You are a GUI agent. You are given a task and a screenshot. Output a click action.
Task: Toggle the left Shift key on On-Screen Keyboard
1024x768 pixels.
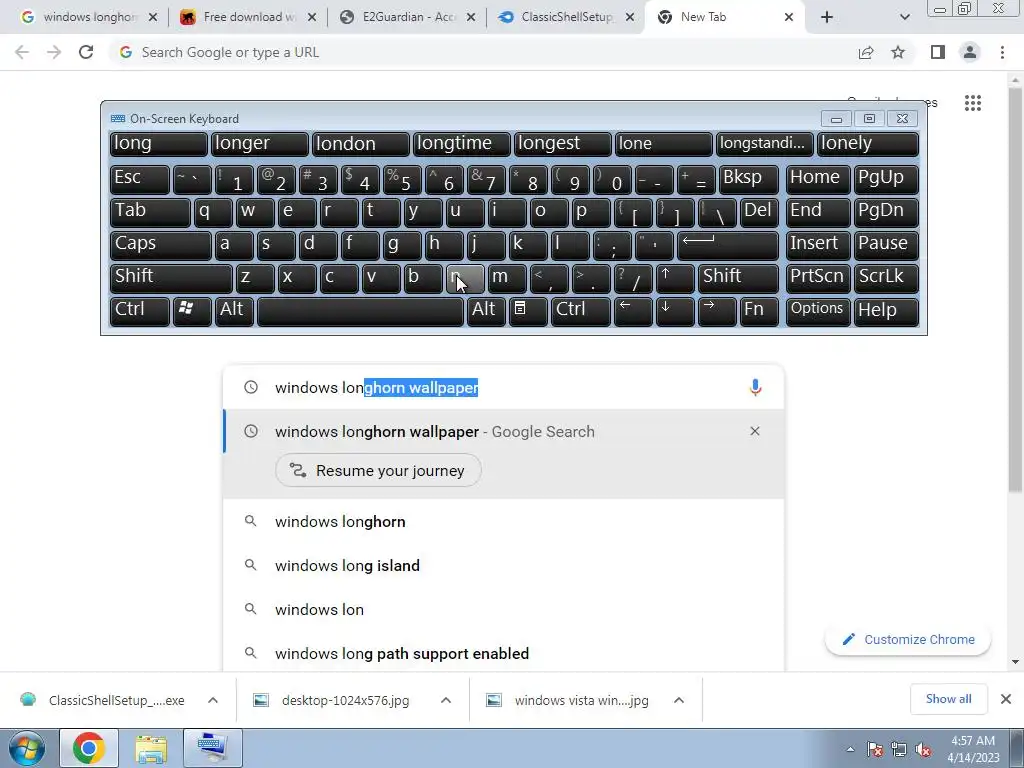171,278
